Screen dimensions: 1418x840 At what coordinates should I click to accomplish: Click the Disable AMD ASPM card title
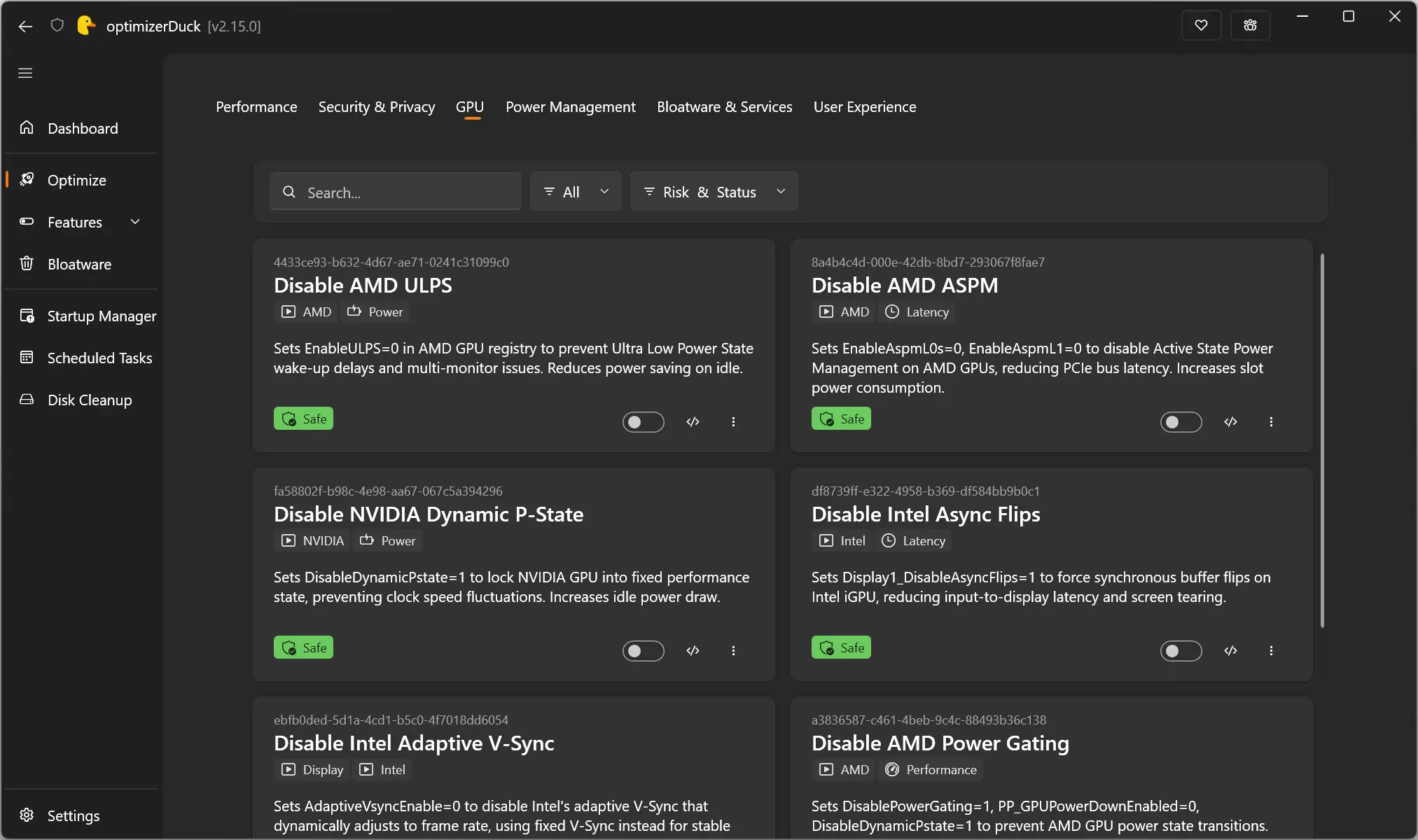pyautogui.click(x=905, y=286)
